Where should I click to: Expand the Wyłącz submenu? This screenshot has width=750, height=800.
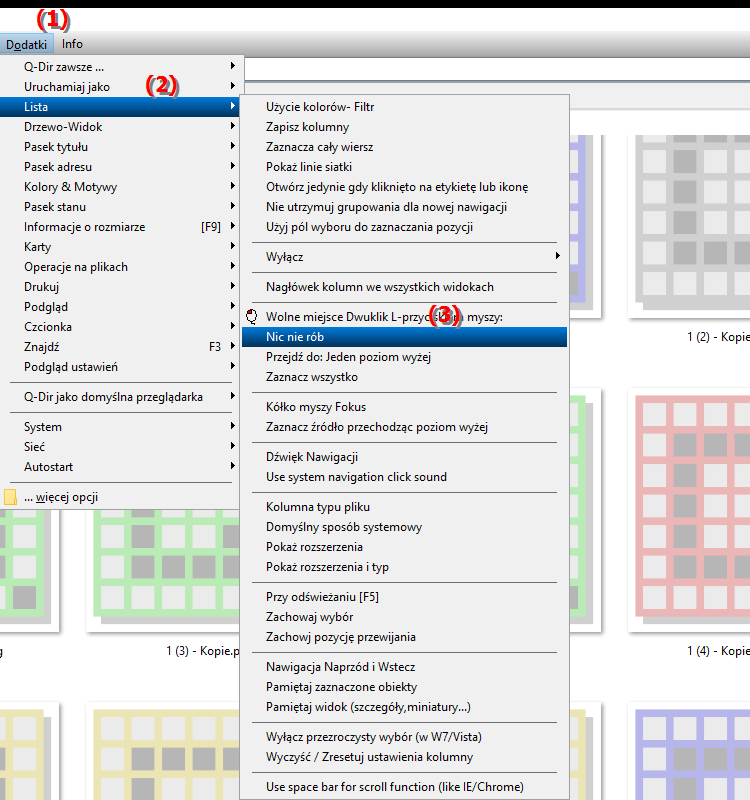(404, 257)
